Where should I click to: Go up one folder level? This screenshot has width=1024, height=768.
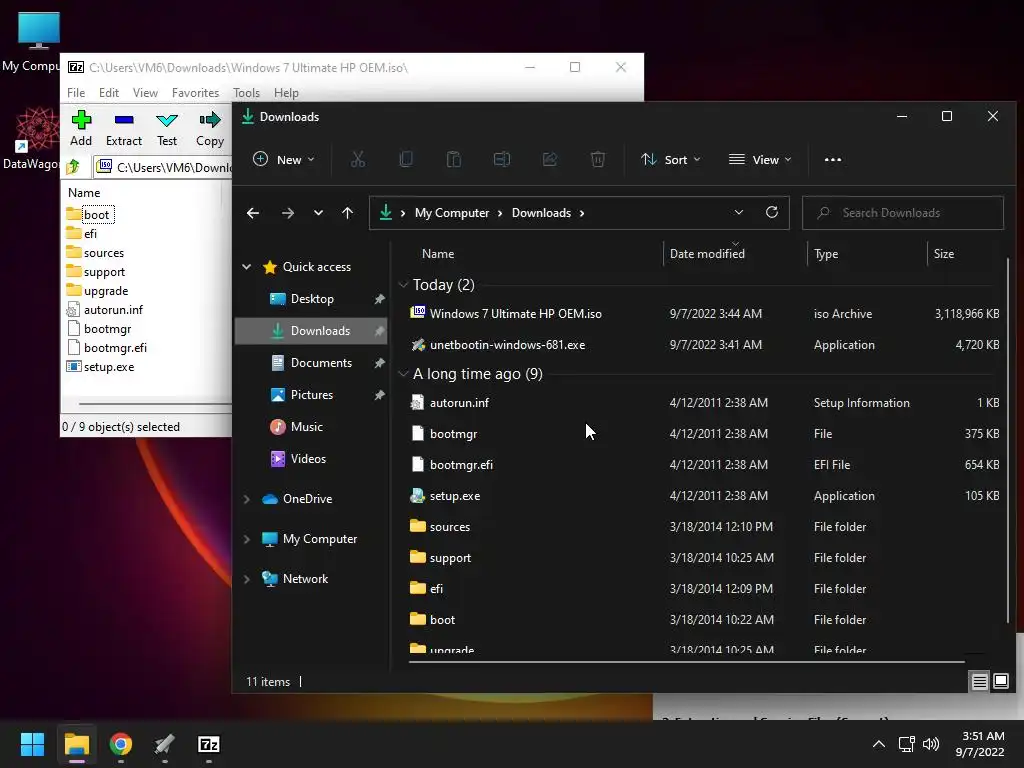pyautogui.click(x=347, y=213)
